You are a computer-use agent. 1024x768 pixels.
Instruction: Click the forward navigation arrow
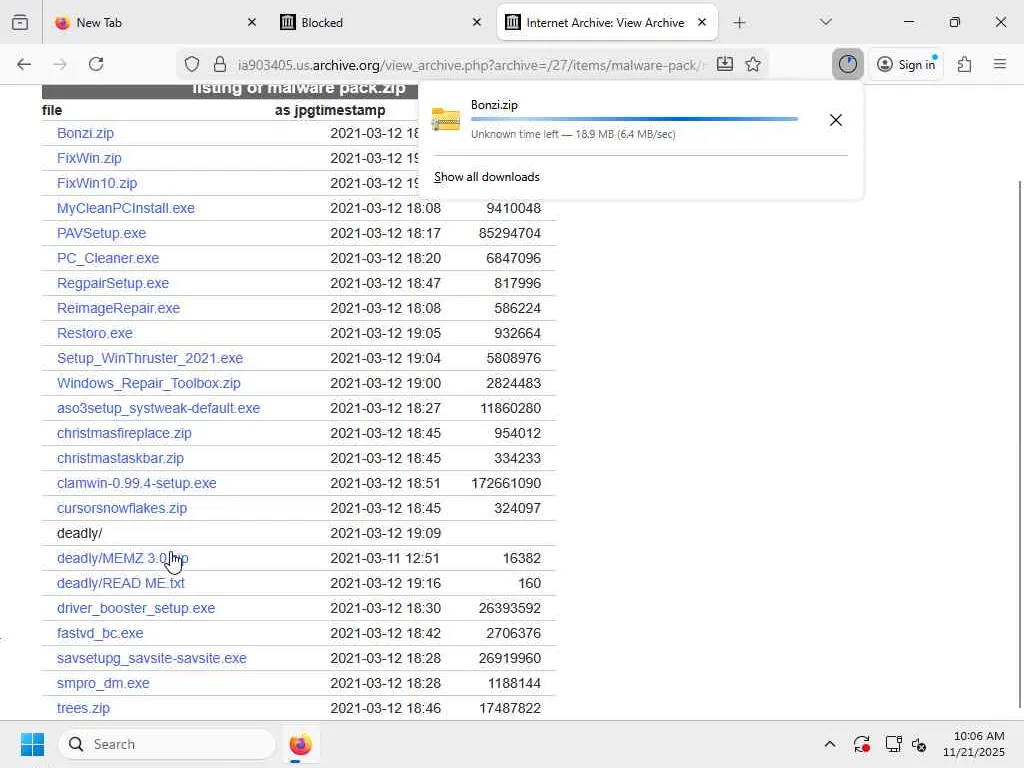59,64
